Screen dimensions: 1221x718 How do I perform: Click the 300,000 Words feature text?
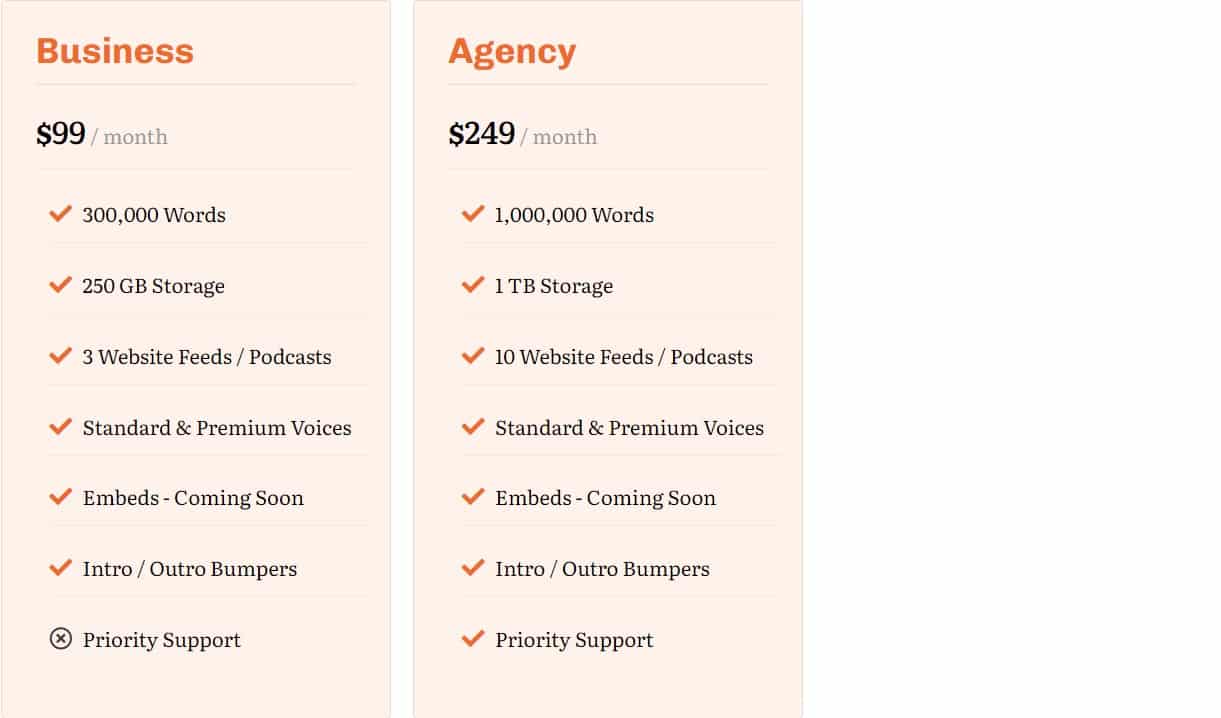coord(154,215)
